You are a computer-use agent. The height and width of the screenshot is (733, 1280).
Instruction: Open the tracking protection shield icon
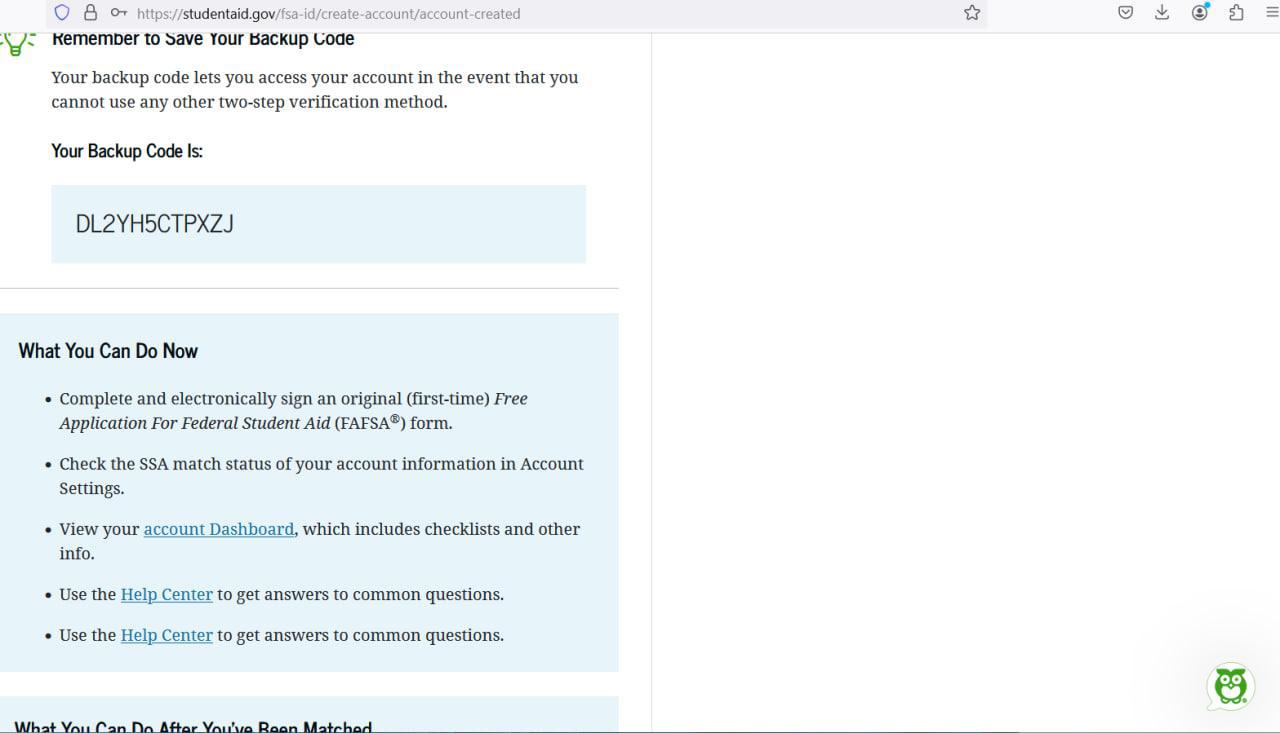coord(62,13)
